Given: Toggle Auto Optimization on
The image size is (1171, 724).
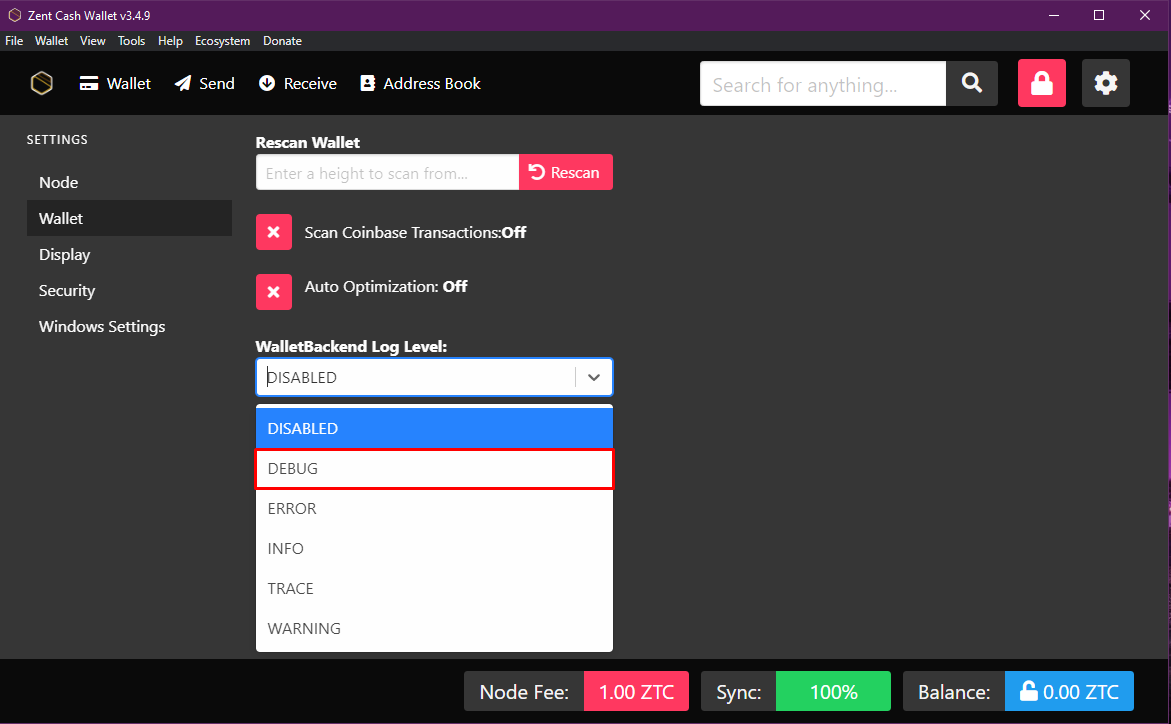Looking at the screenshot, I should pos(273,291).
